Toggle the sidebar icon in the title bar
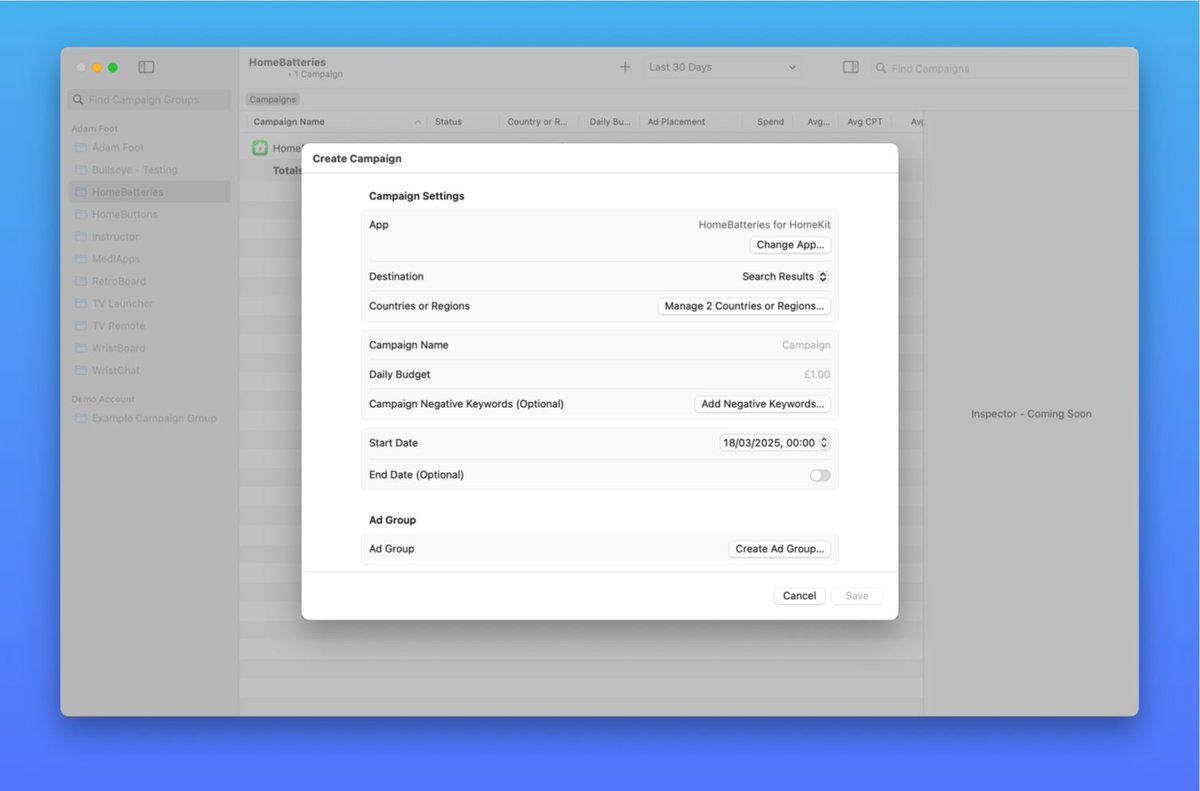This screenshot has width=1200, height=791. 146,67
